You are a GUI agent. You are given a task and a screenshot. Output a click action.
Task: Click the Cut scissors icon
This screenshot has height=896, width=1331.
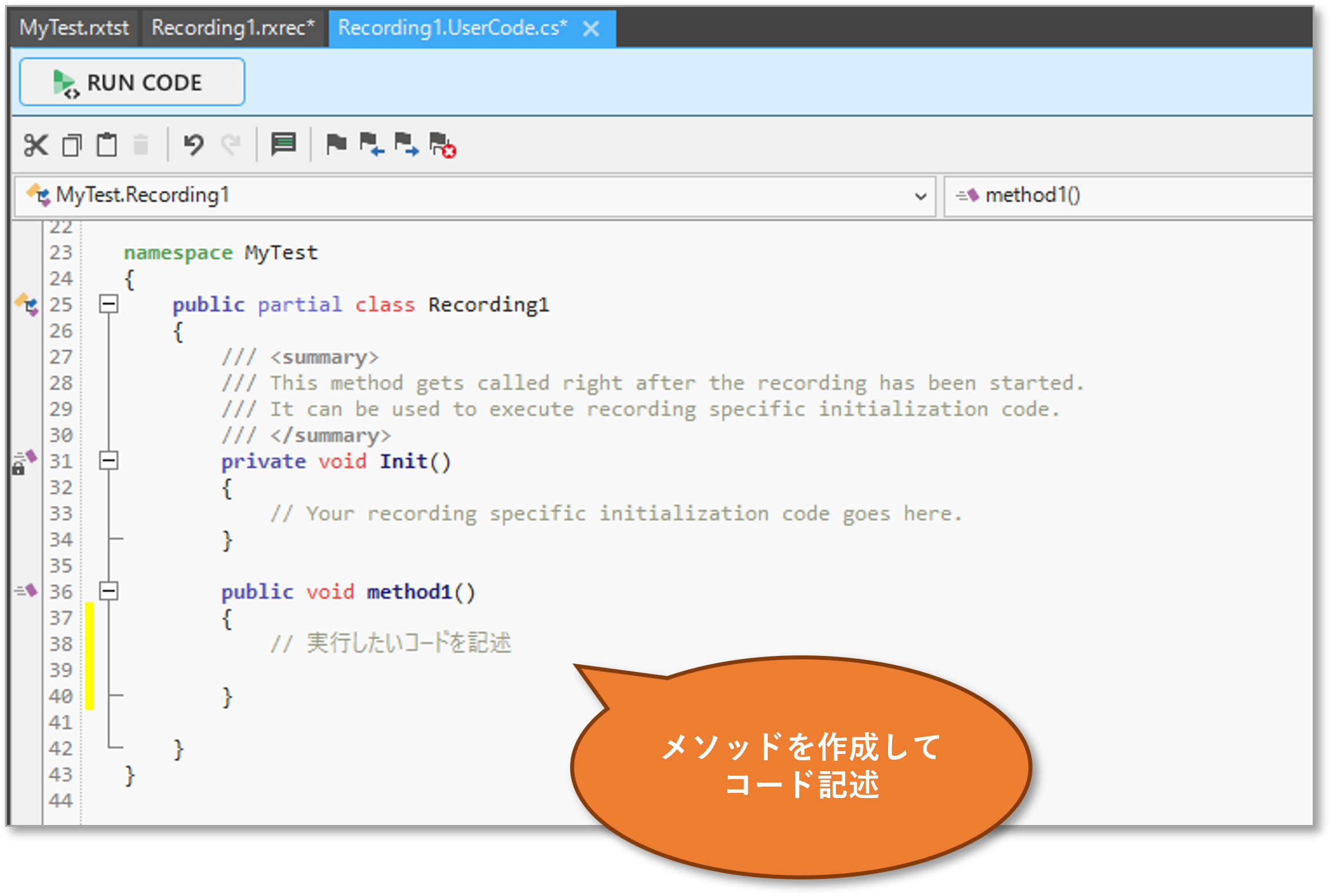[x=36, y=145]
